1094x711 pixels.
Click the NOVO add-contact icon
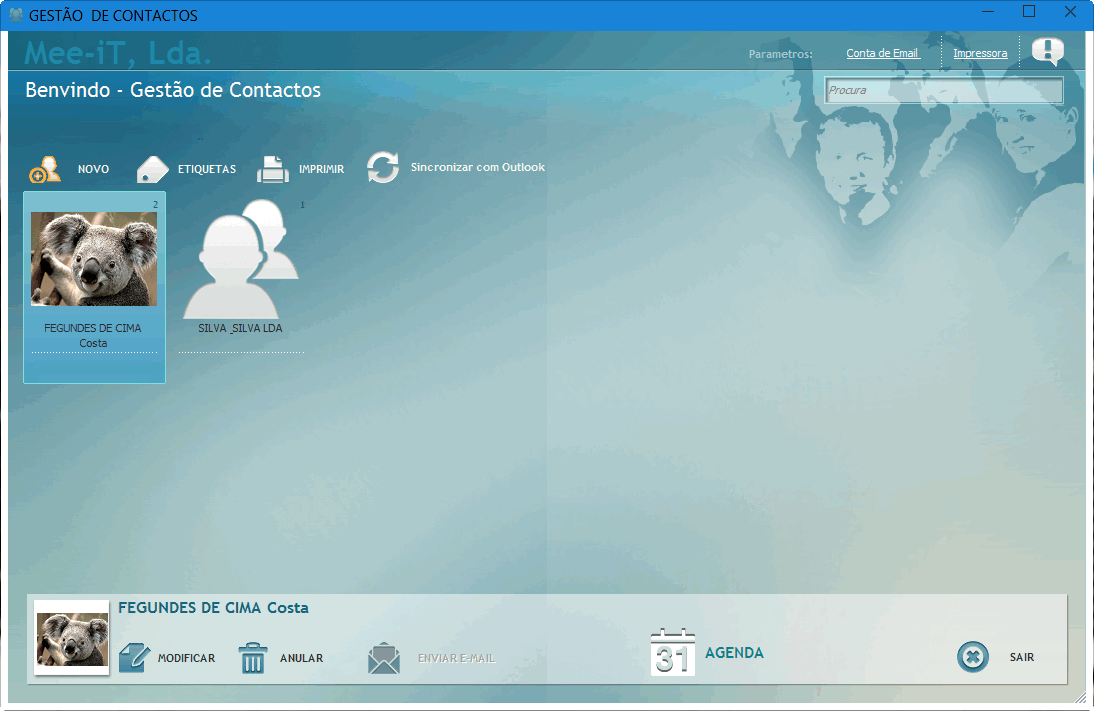(x=45, y=169)
